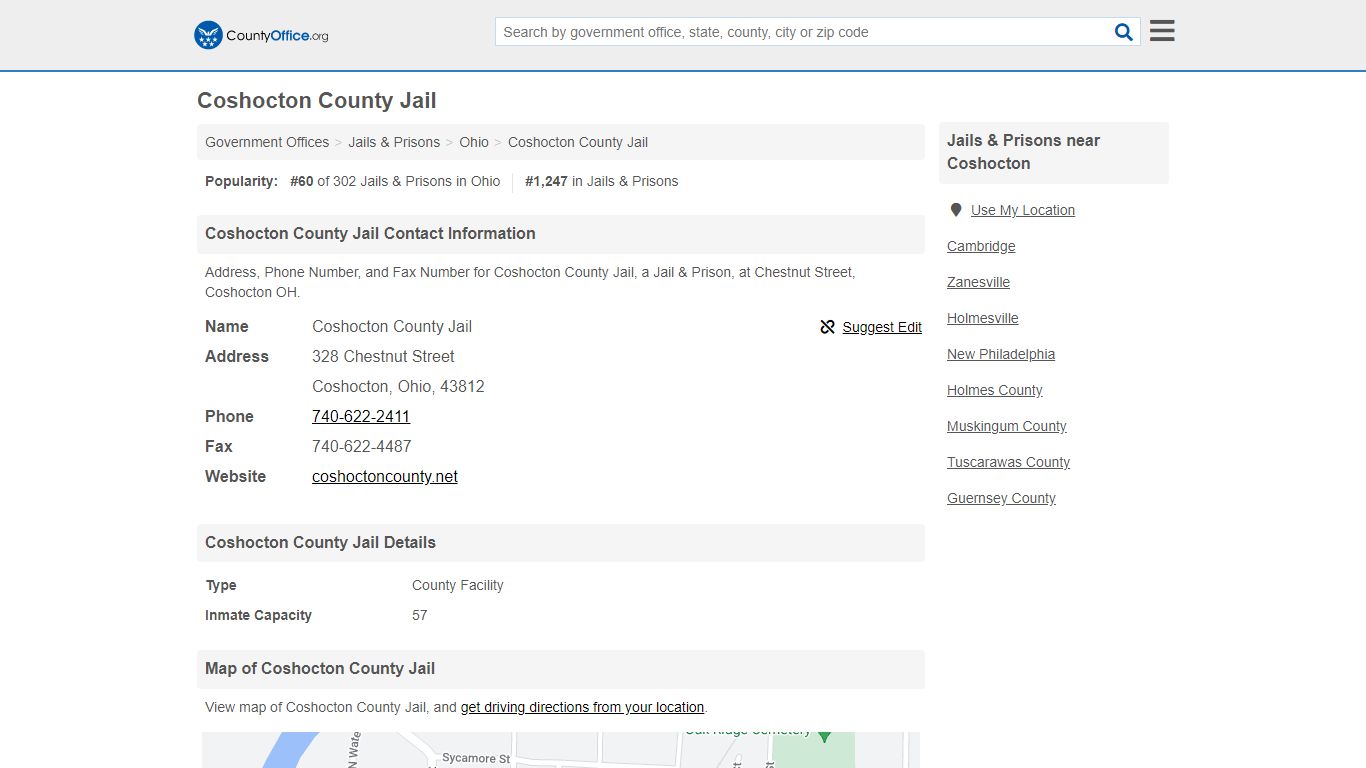Open Coshocton County Jail breadcrumb

click(x=578, y=142)
